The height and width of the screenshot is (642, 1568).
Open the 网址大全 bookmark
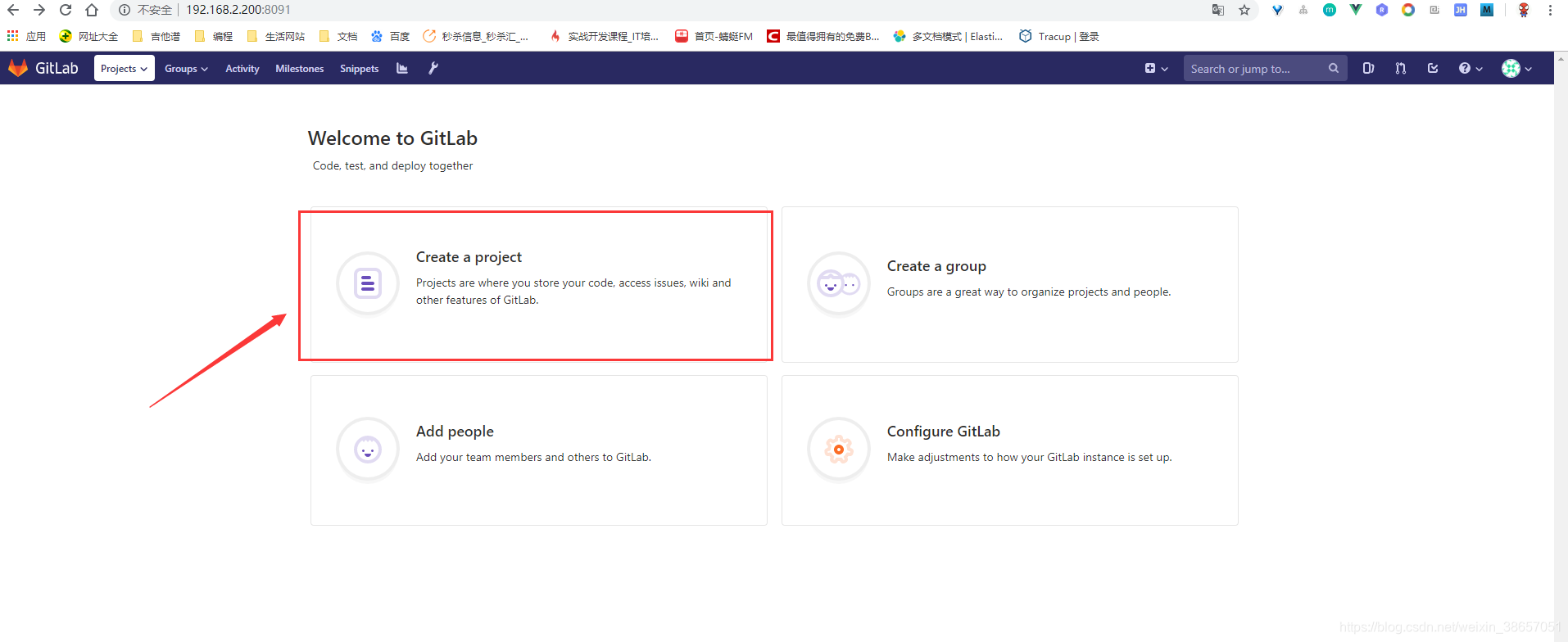[88, 36]
